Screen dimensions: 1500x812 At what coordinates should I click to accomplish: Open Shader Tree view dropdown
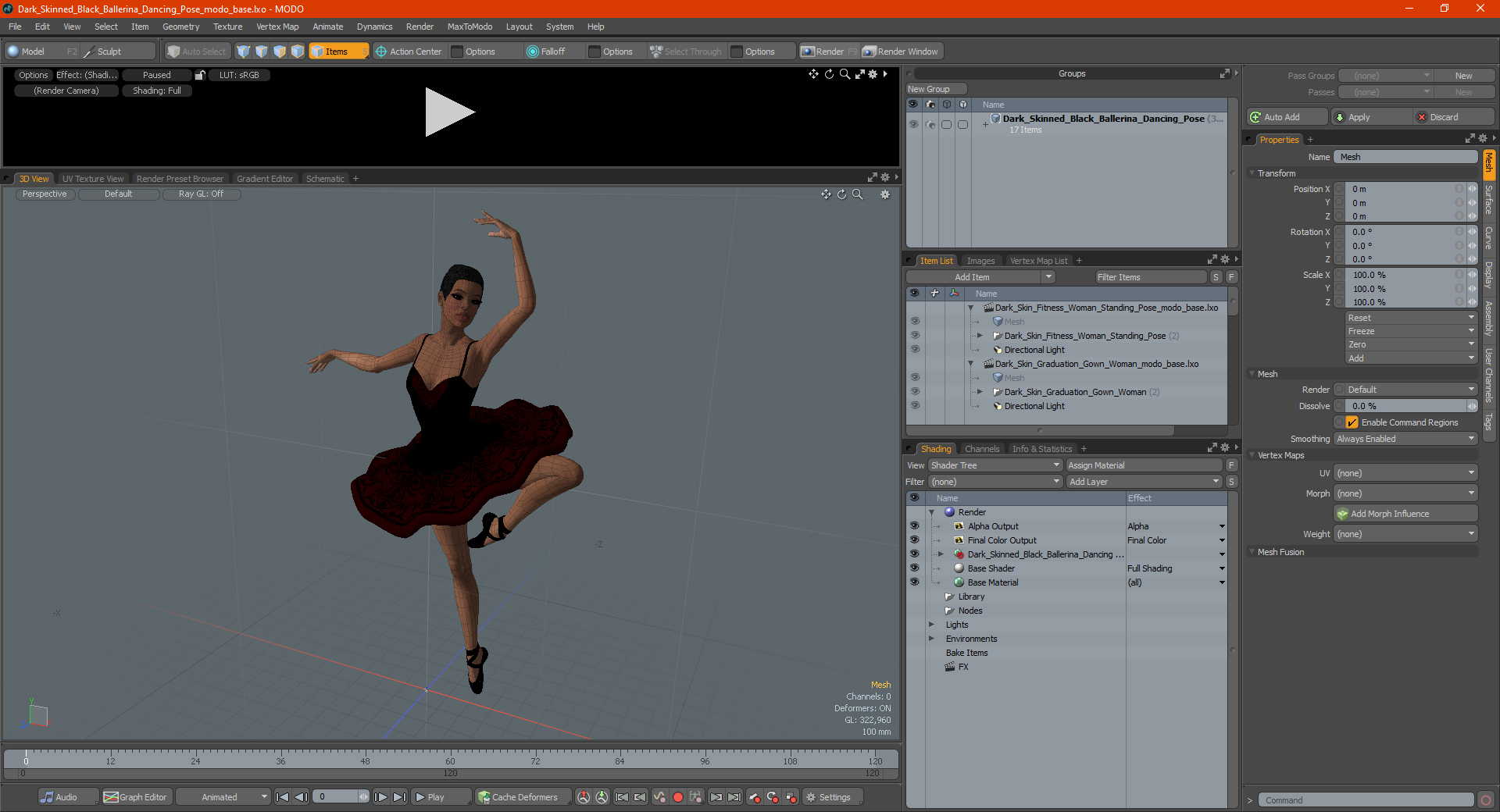995,465
